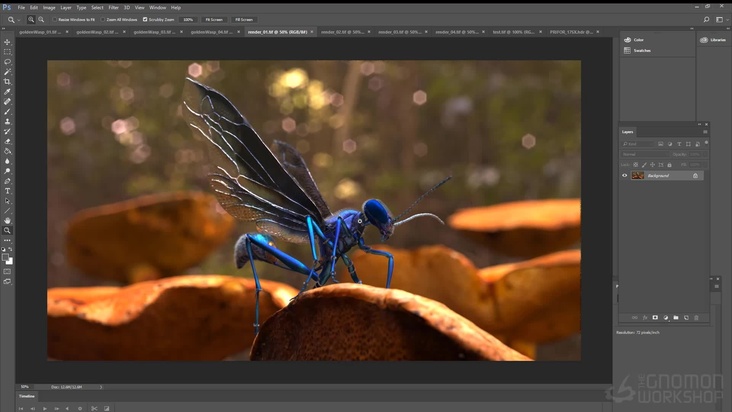
Task: Hide the Background layer eye icon
Action: click(625, 175)
